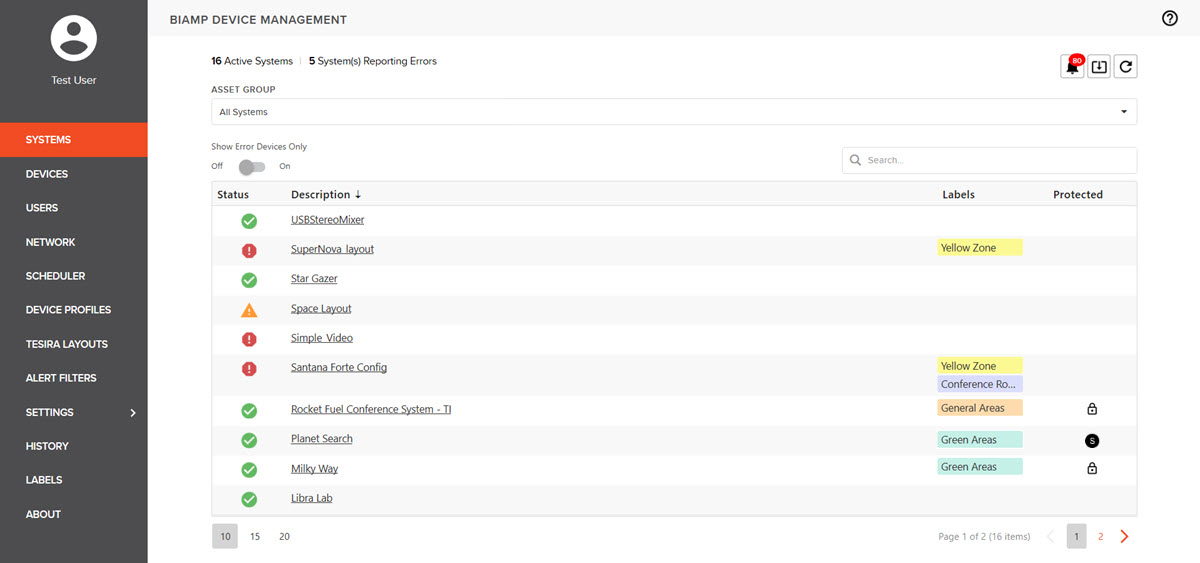
Task: Open the help question mark icon
Action: [1169, 19]
